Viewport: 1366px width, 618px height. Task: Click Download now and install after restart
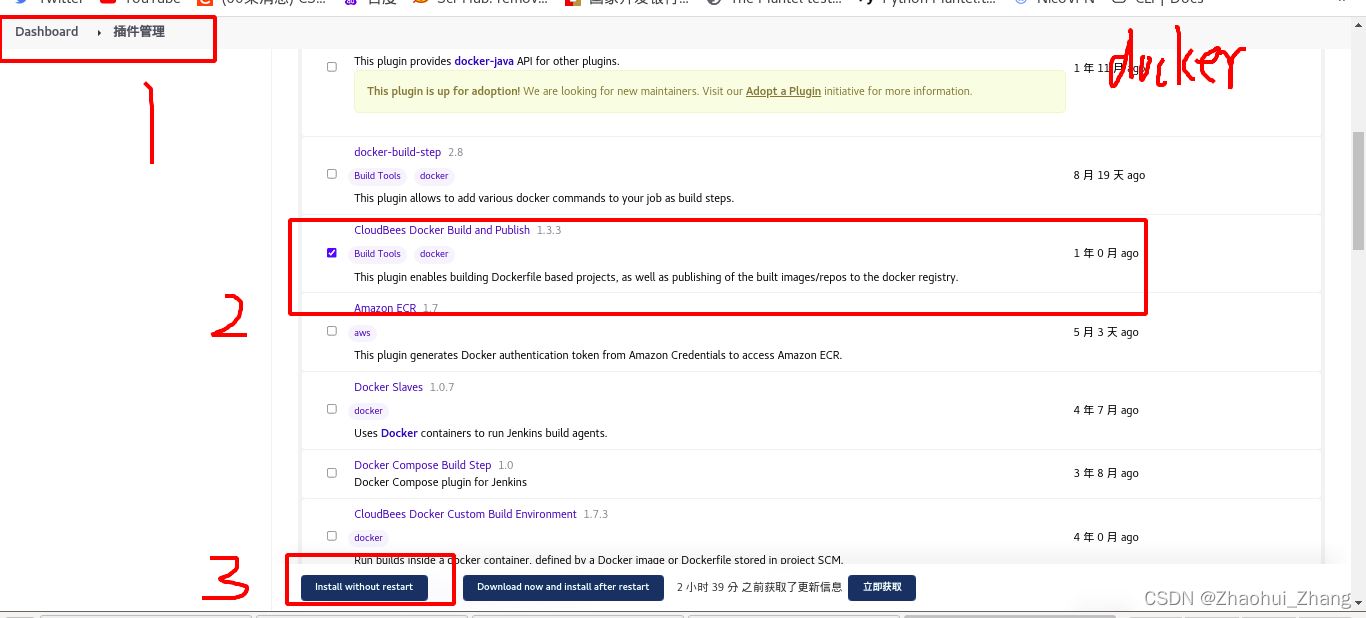(x=563, y=587)
